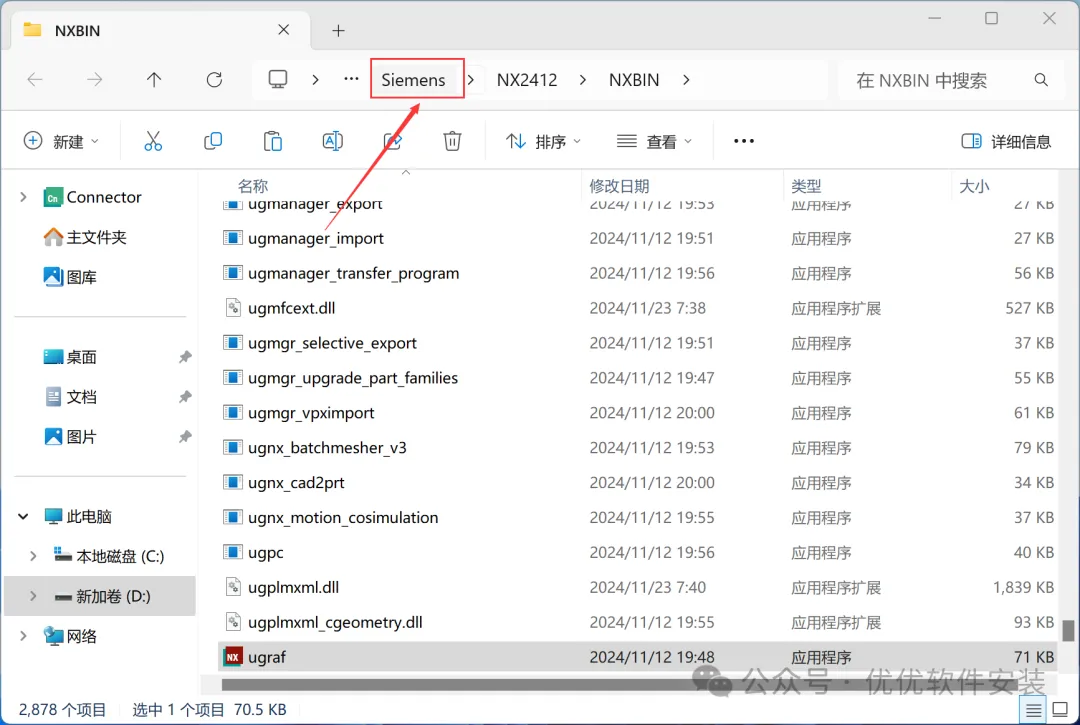Viewport: 1080px width, 725px height.
Task: Open chevron dropdown after NX2412 breadcrumb
Action: point(583,80)
